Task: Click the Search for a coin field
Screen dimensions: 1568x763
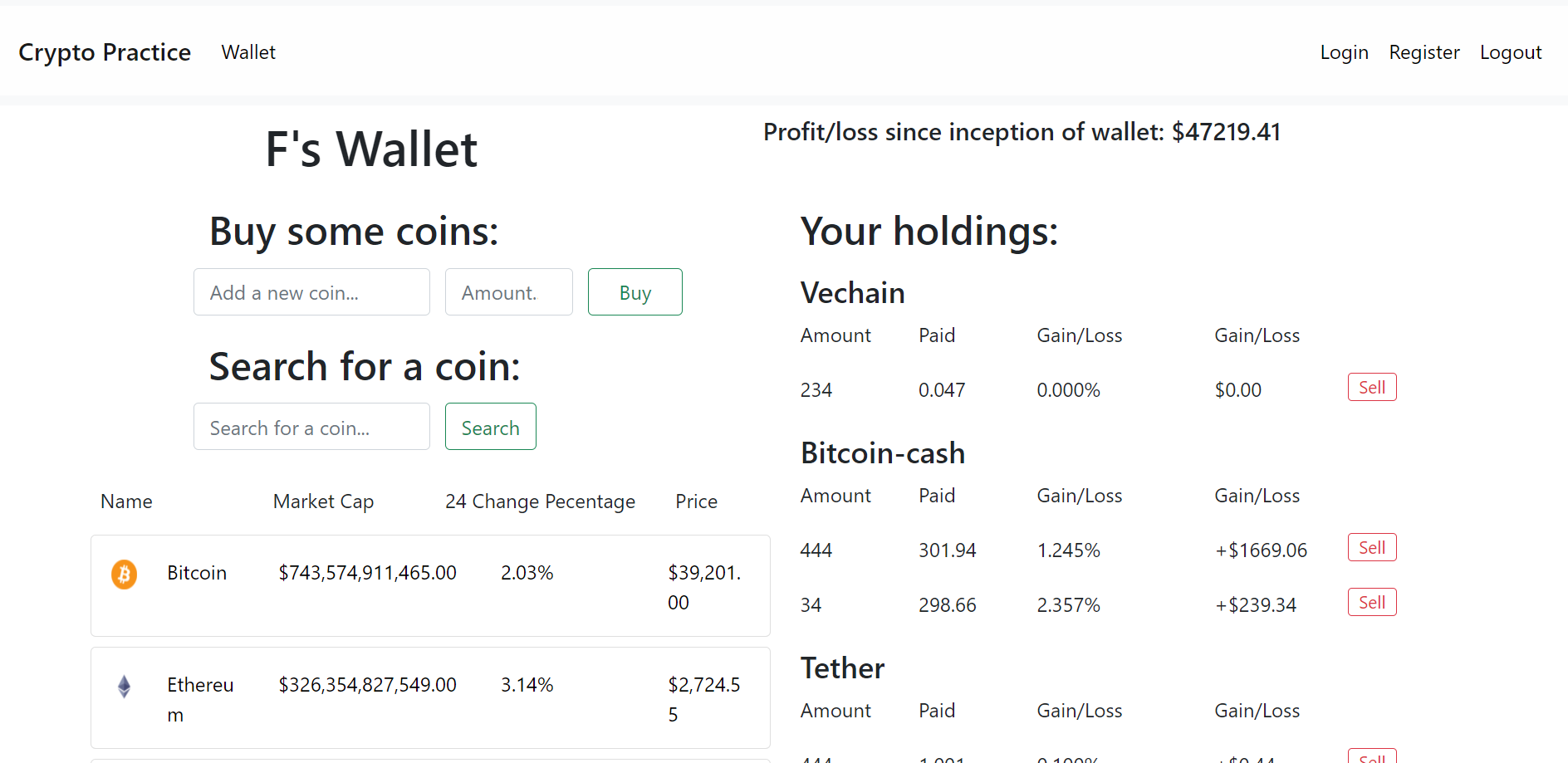Action: tap(311, 426)
